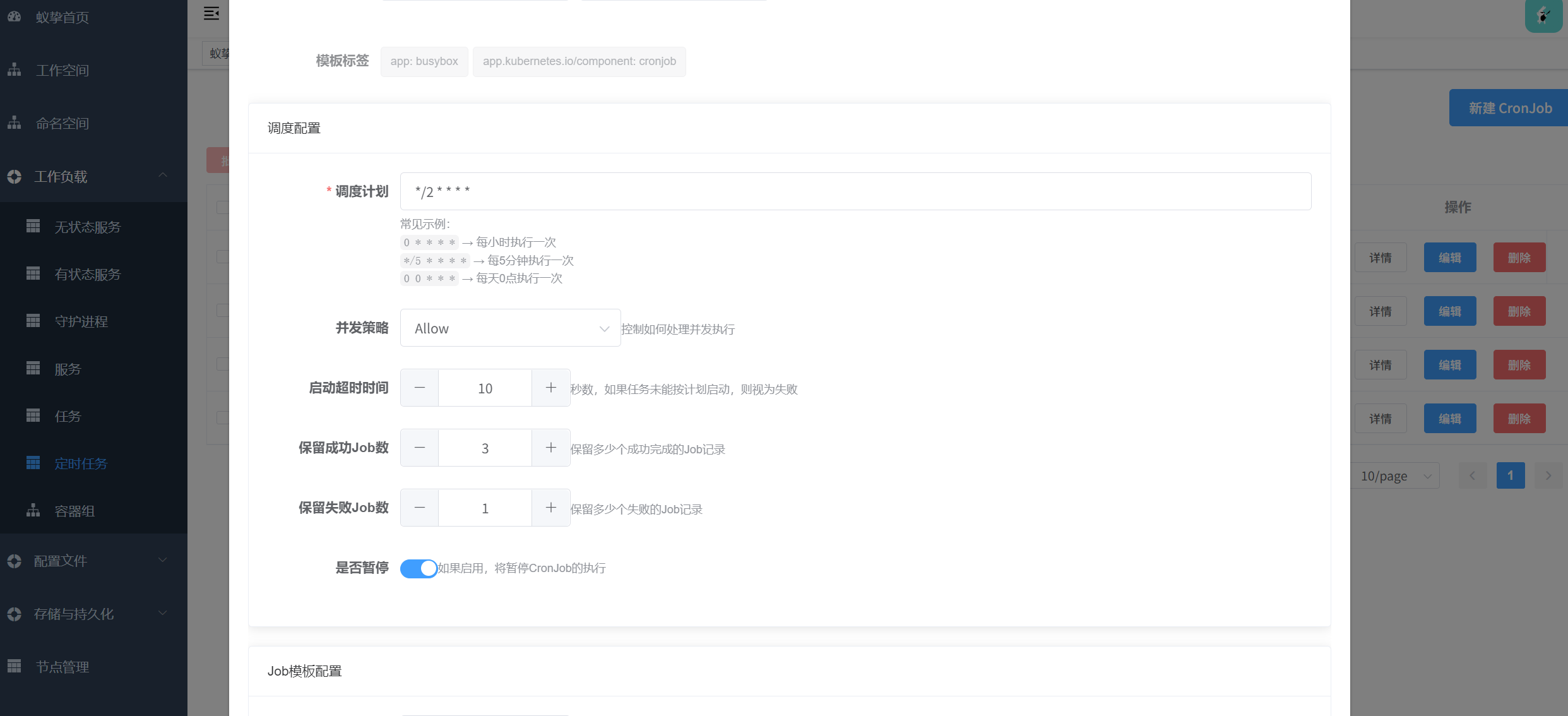Click the 节点管理 sidebar icon
The height and width of the screenshot is (716, 1568).
(x=15, y=666)
